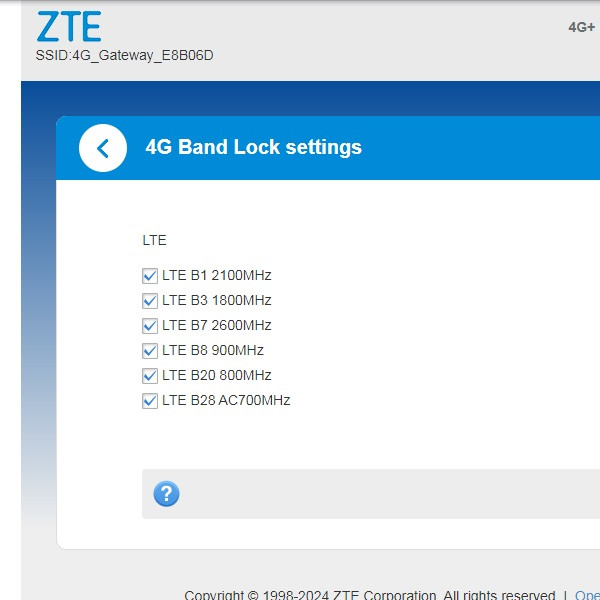The width and height of the screenshot is (600, 600).
Task: Click the "LTE B3 1800MHz" text label
Action: point(216,300)
